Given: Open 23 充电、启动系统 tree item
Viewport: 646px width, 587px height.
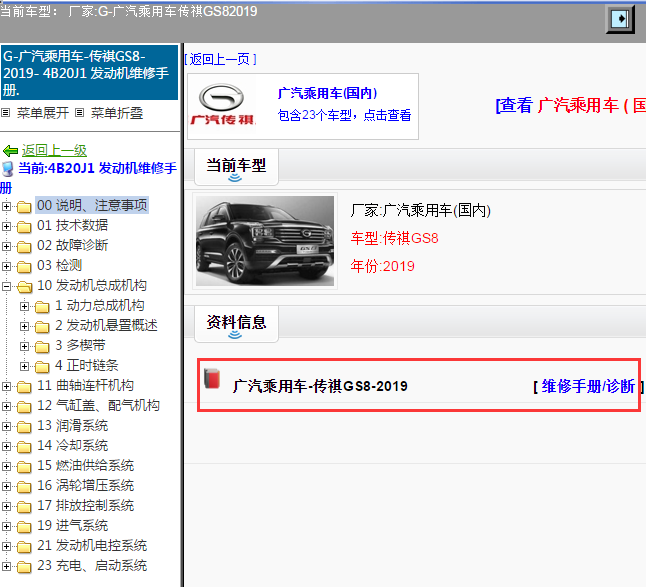Looking at the screenshot, I should click(92, 566).
